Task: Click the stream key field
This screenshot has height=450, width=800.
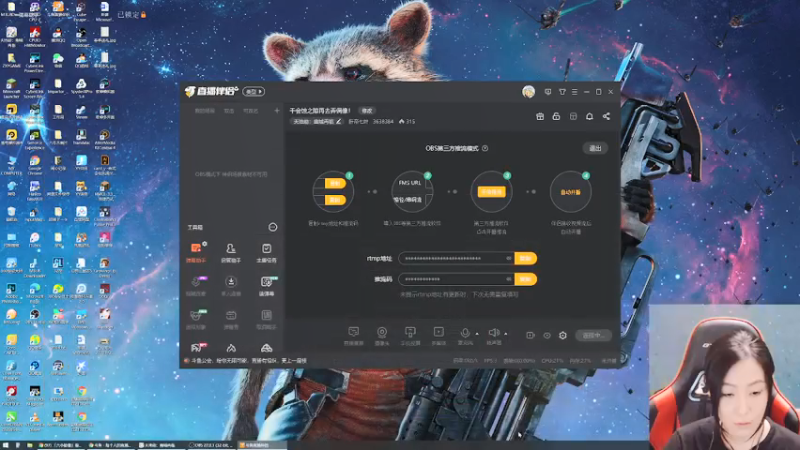Action: pyautogui.click(x=456, y=279)
